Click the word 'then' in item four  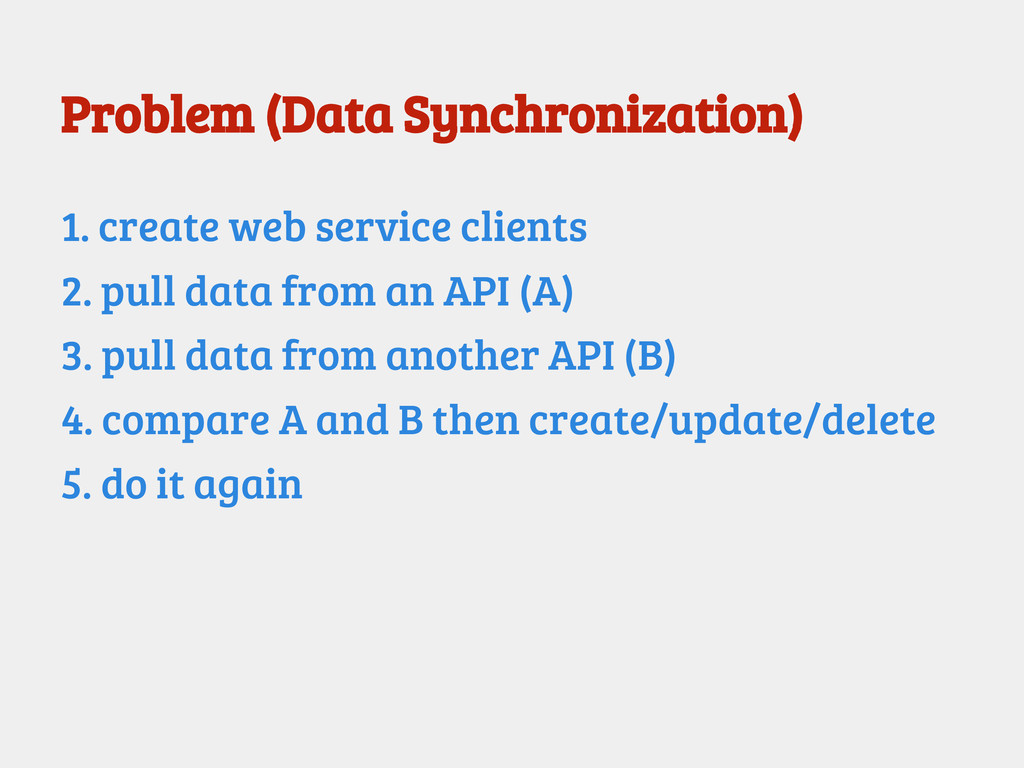pyautogui.click(x=476, y=421)
